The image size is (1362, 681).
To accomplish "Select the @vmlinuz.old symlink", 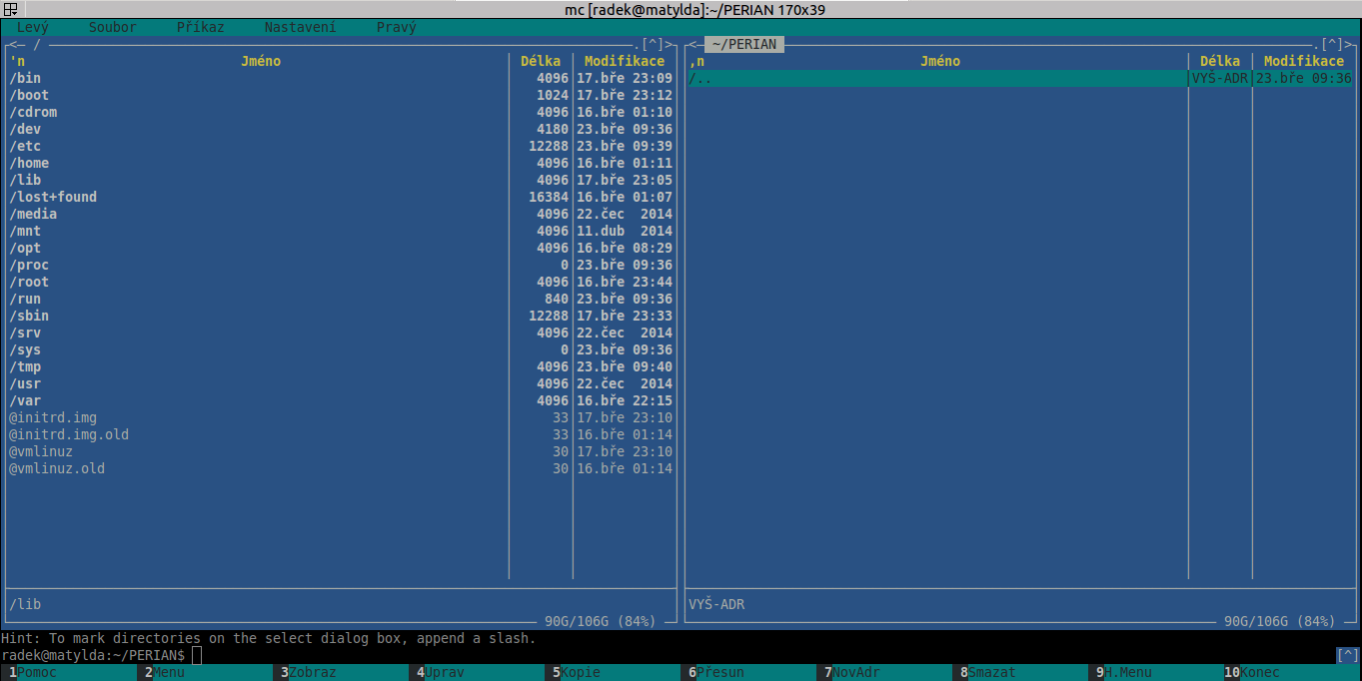I will tap(57, 468).
